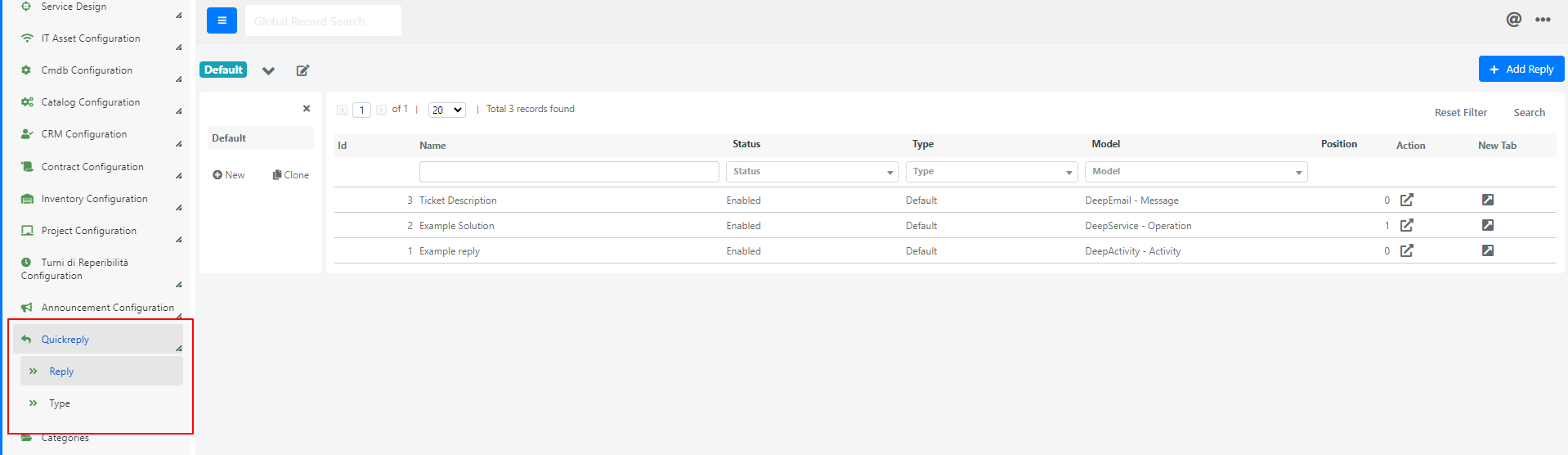
Task: Click the Name filter input field
Action: (569, 172)
